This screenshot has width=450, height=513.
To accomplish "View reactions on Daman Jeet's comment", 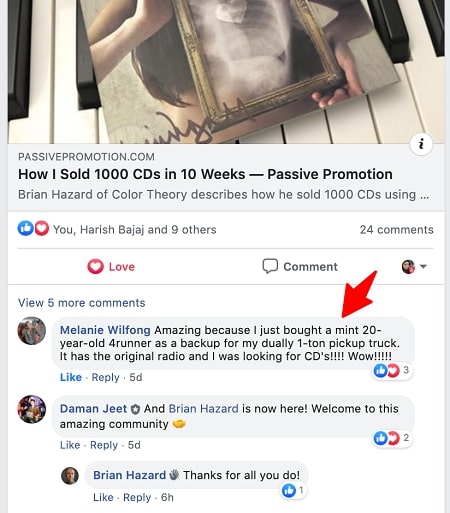I will click(392, 438).
